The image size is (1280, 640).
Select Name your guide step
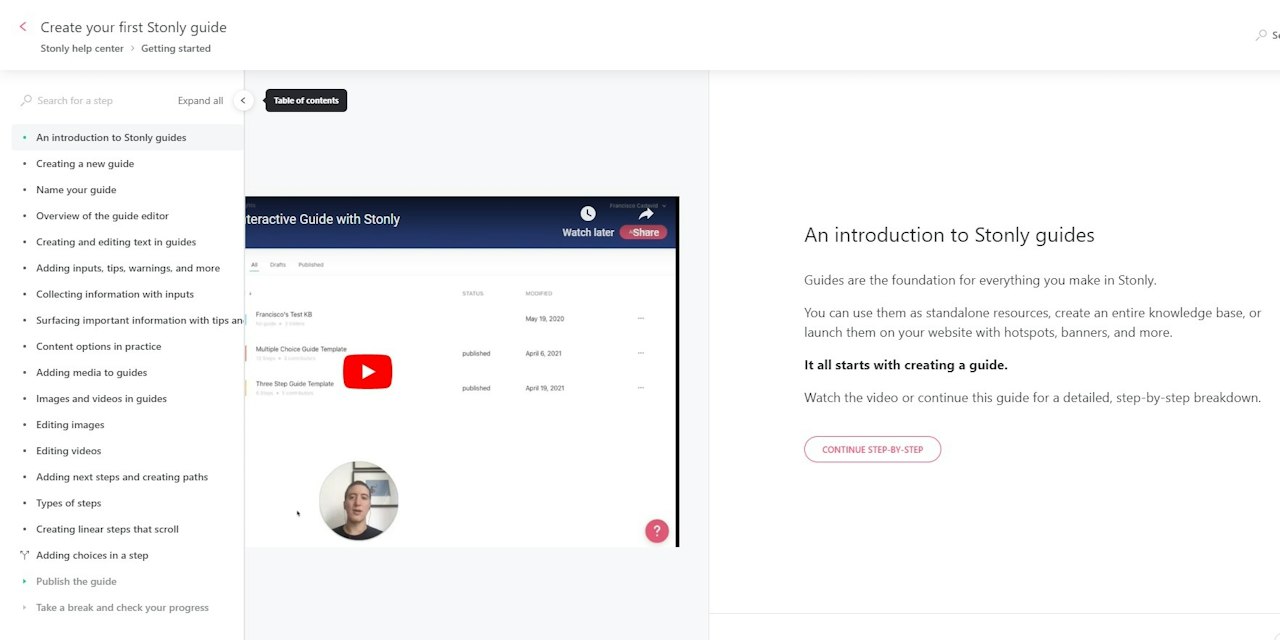(76, 189)
